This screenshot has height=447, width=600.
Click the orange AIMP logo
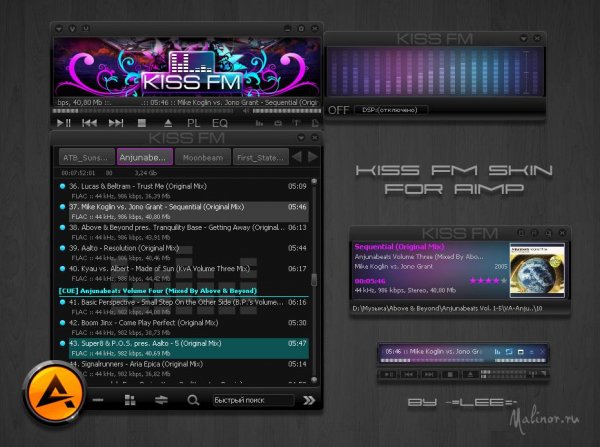click(x=54, y=393)
